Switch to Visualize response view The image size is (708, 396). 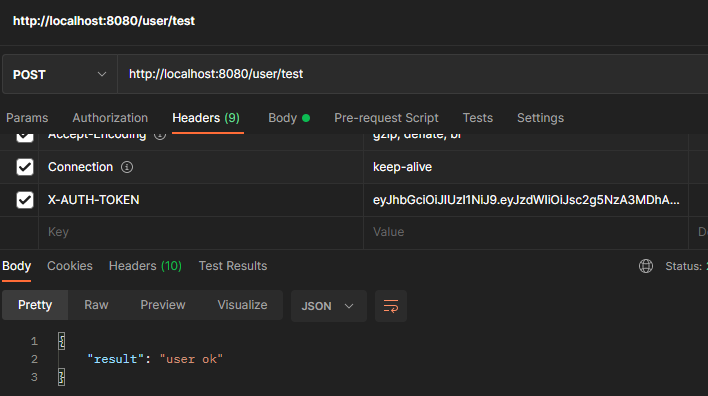tap(242, 305)
